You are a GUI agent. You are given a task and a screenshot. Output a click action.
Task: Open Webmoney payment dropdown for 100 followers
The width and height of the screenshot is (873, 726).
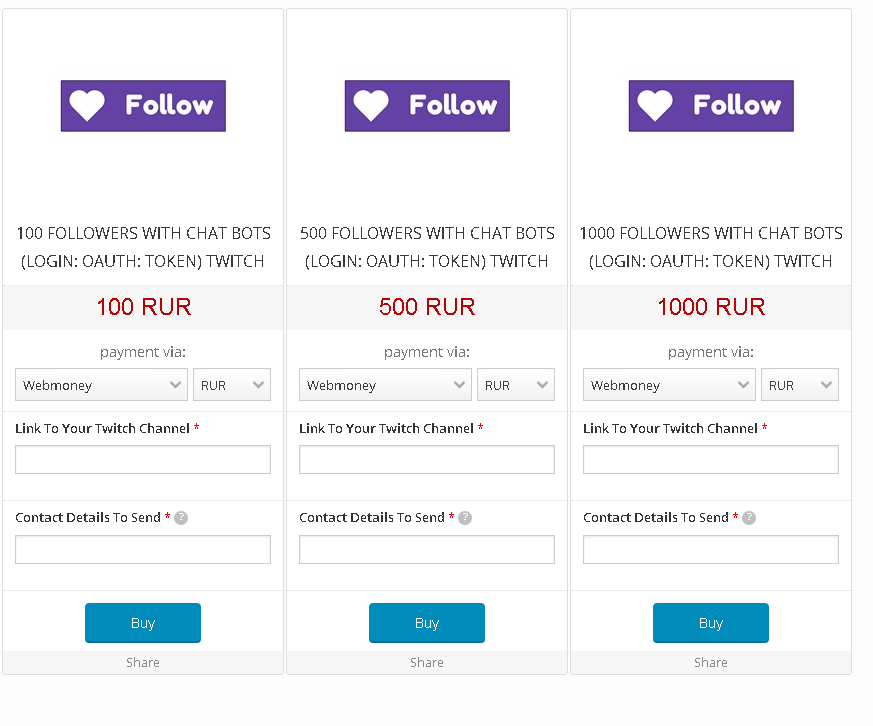click(x=101, y=385)
